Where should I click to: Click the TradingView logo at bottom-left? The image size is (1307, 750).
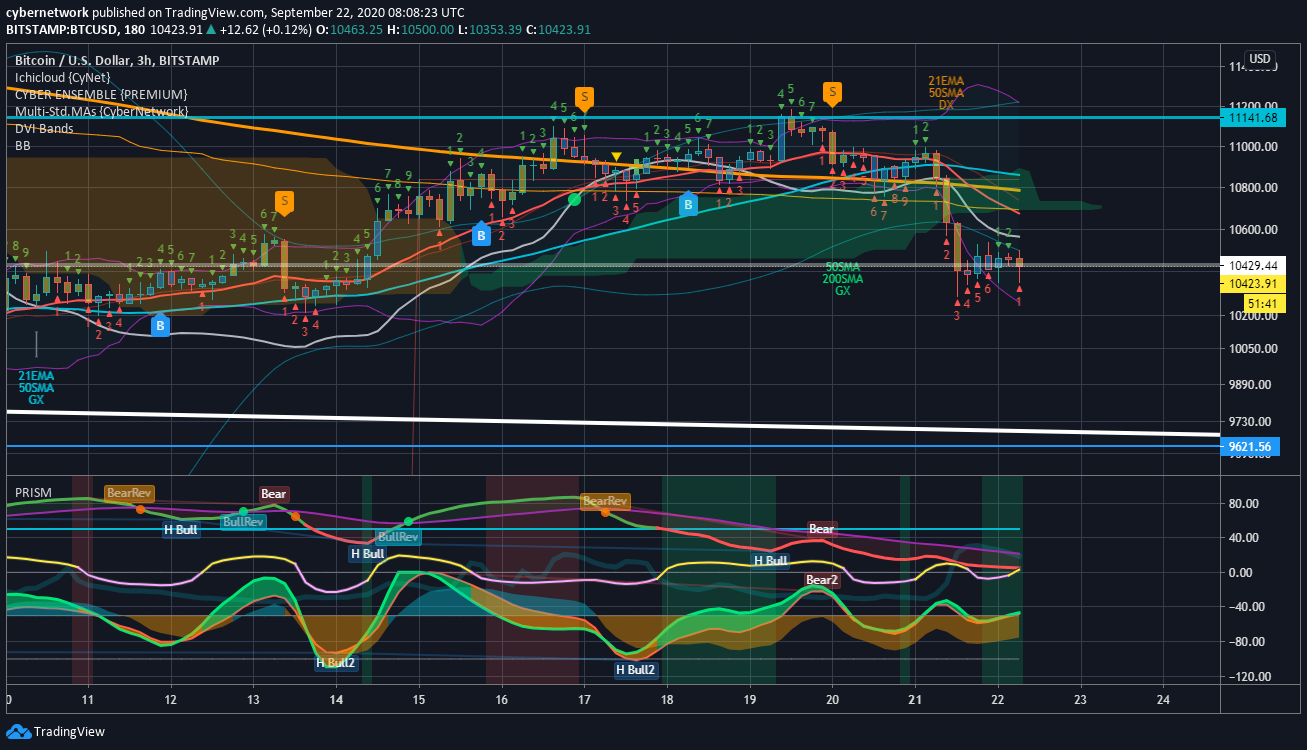click(x=55, y=732)
